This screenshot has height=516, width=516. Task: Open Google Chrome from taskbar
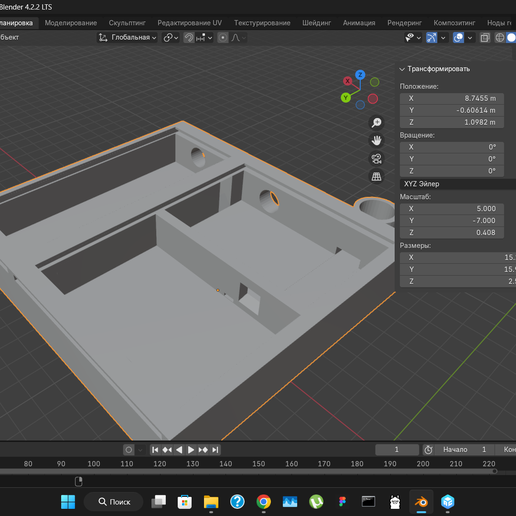(264, 502)
